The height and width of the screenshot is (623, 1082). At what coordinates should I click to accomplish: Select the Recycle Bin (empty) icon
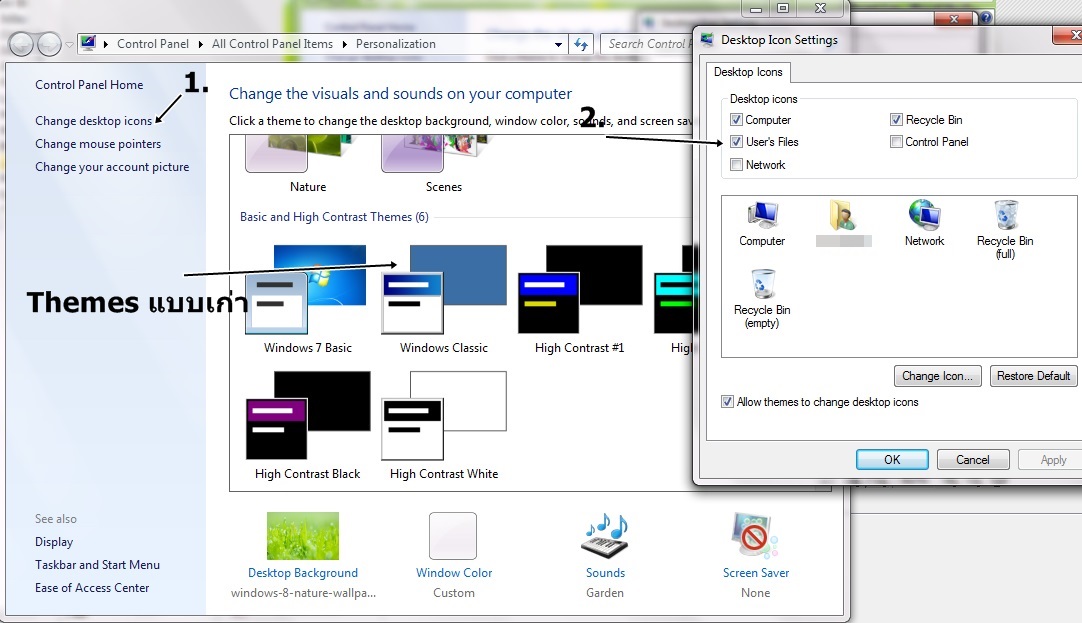pos(762,284)
